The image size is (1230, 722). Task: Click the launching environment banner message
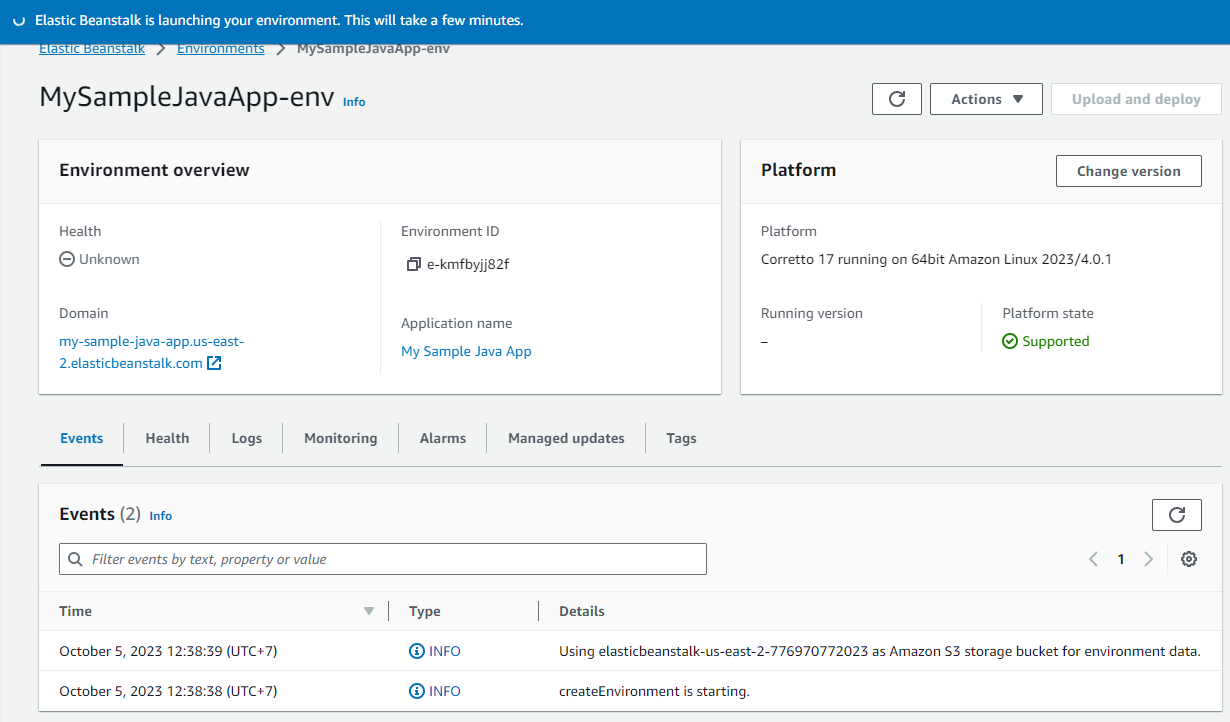coord(279,20)
